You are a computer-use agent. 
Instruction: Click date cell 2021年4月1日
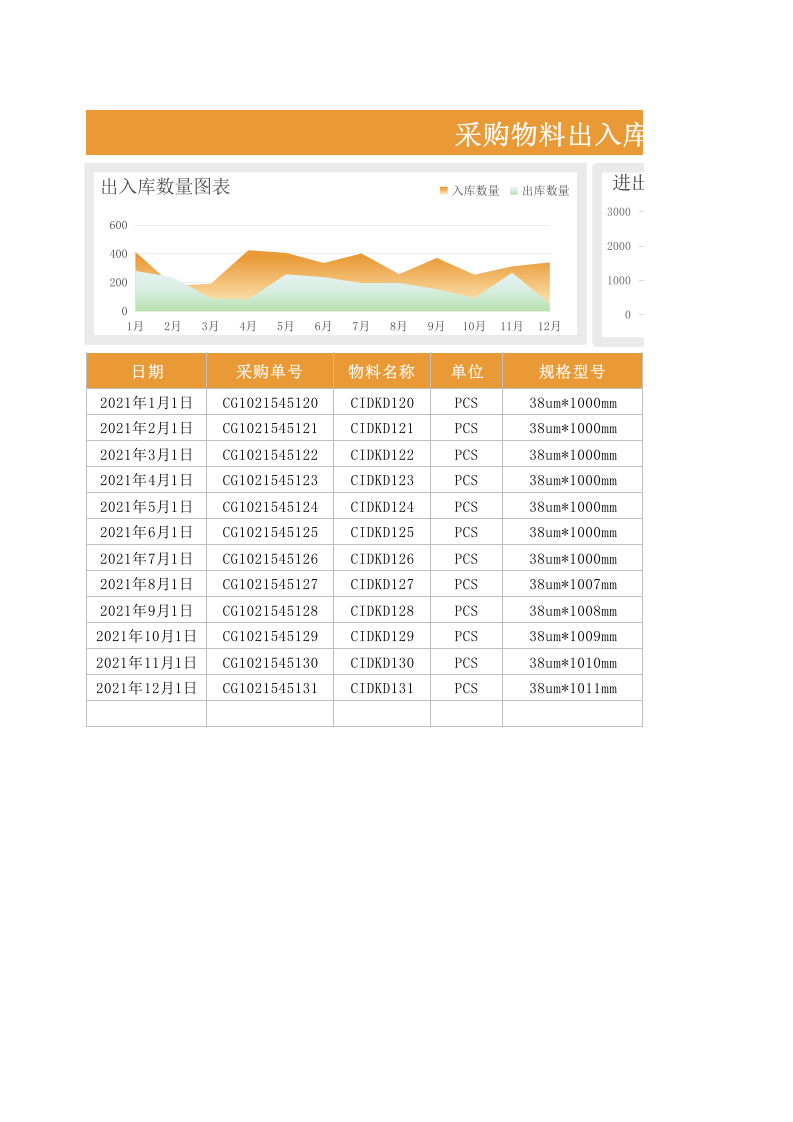(x=147, y=480)
